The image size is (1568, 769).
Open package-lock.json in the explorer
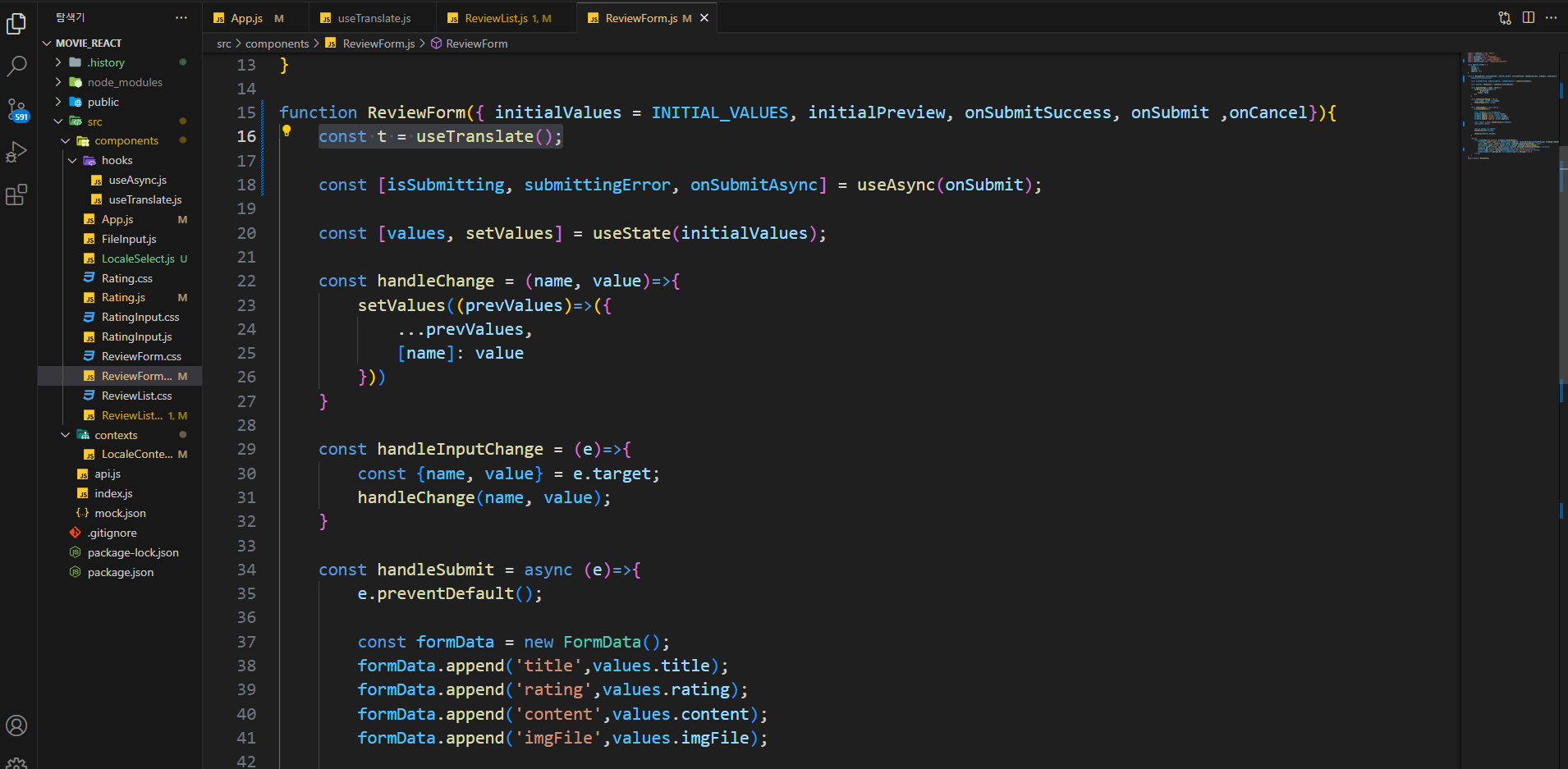[120, 552]
